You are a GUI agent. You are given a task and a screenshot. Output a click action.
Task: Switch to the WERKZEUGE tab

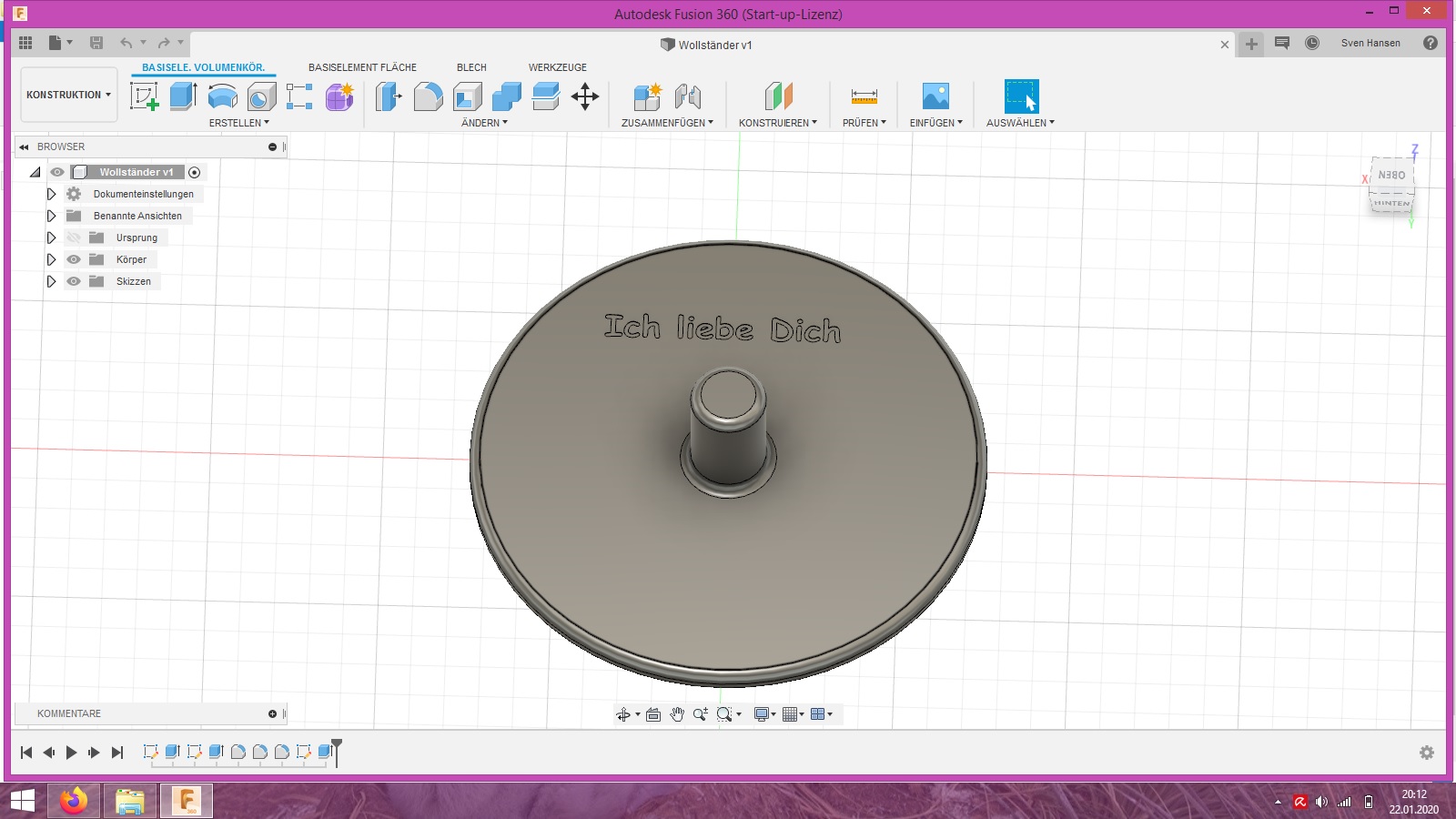pos(558,67)
